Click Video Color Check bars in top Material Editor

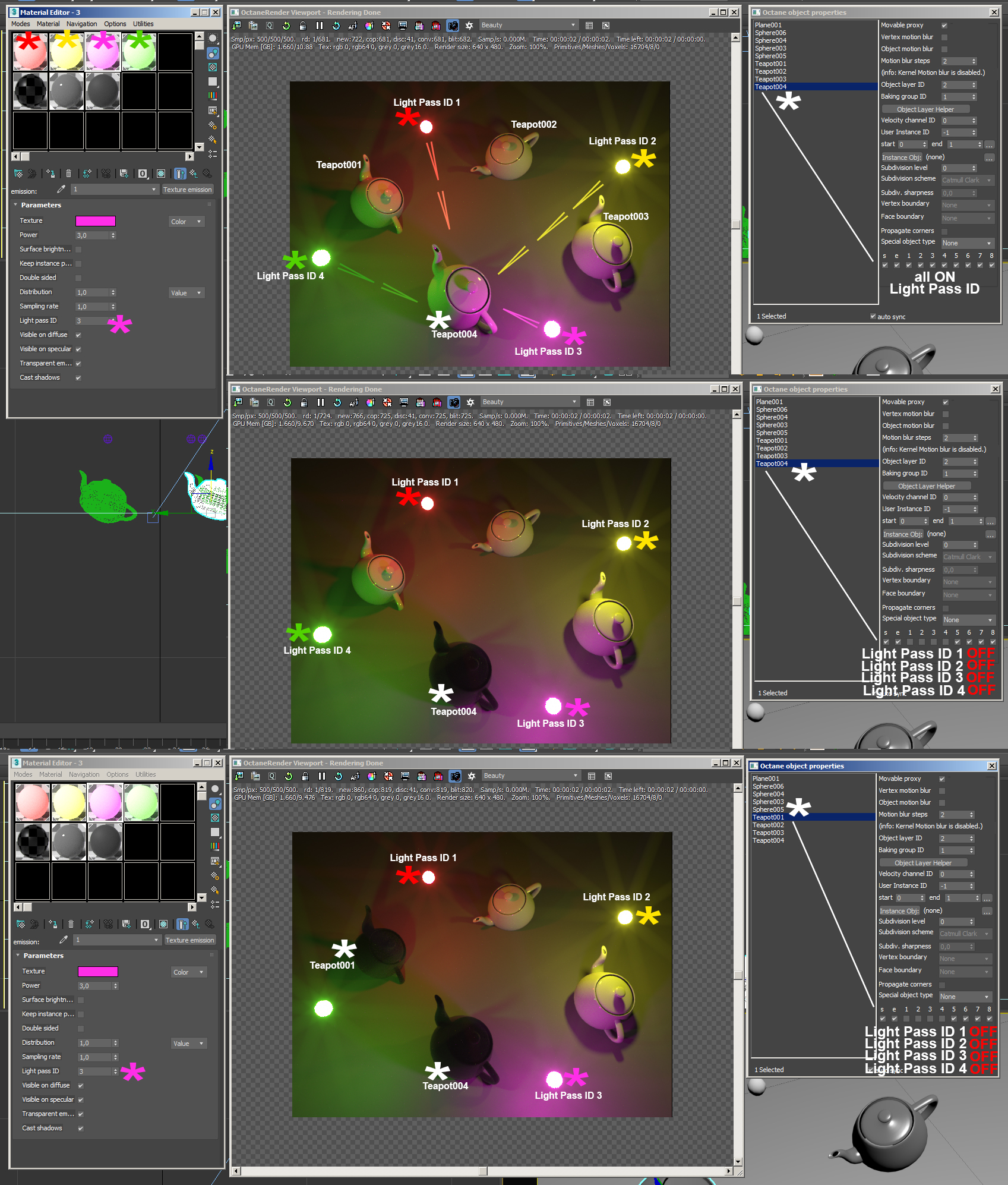[213, 96]
